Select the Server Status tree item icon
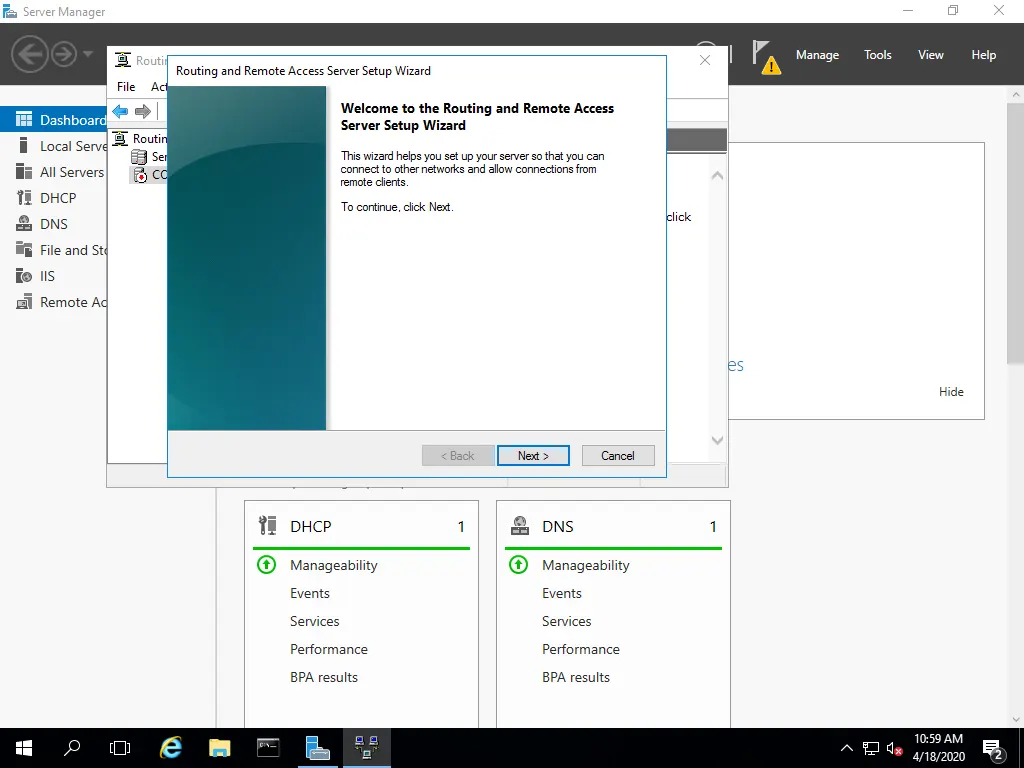 coord(138,157)
